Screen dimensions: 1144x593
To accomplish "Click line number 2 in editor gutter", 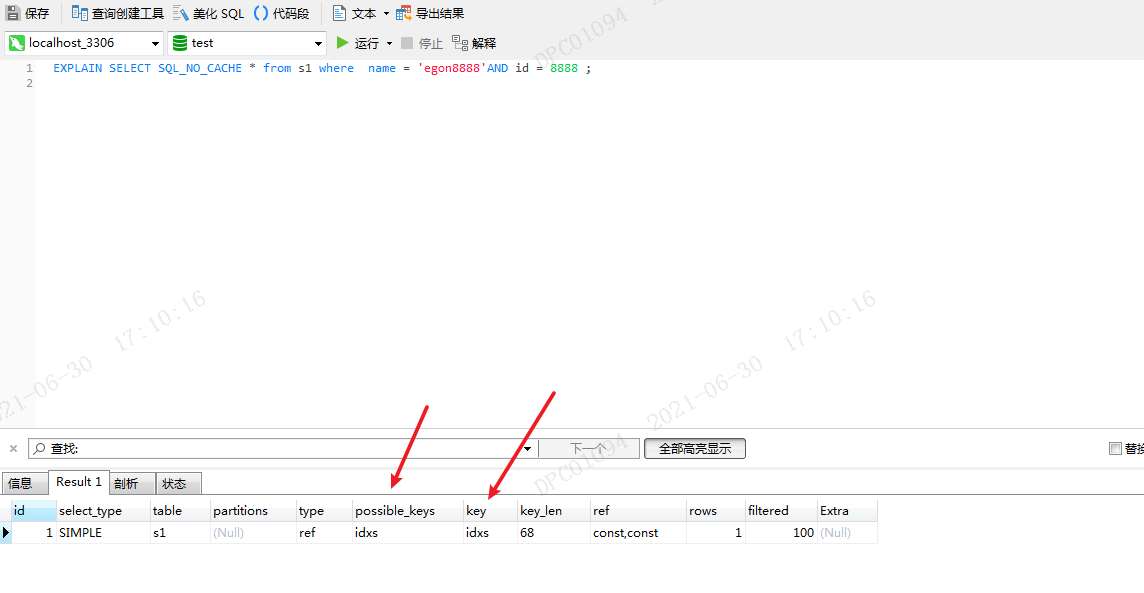I will 29,83.
